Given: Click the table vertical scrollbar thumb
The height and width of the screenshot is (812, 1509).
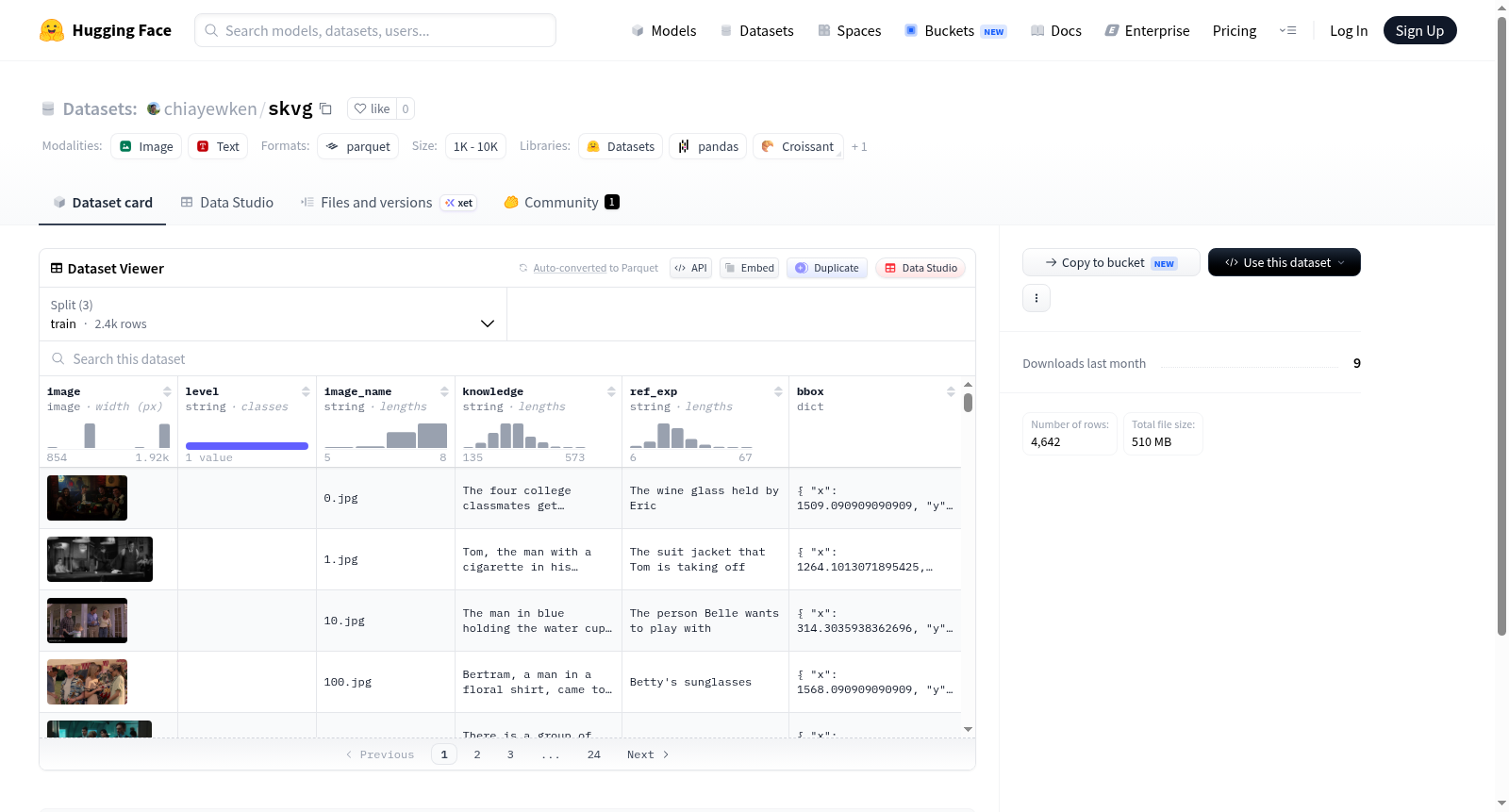Looking at the screenshot, I should pos(968,403).
